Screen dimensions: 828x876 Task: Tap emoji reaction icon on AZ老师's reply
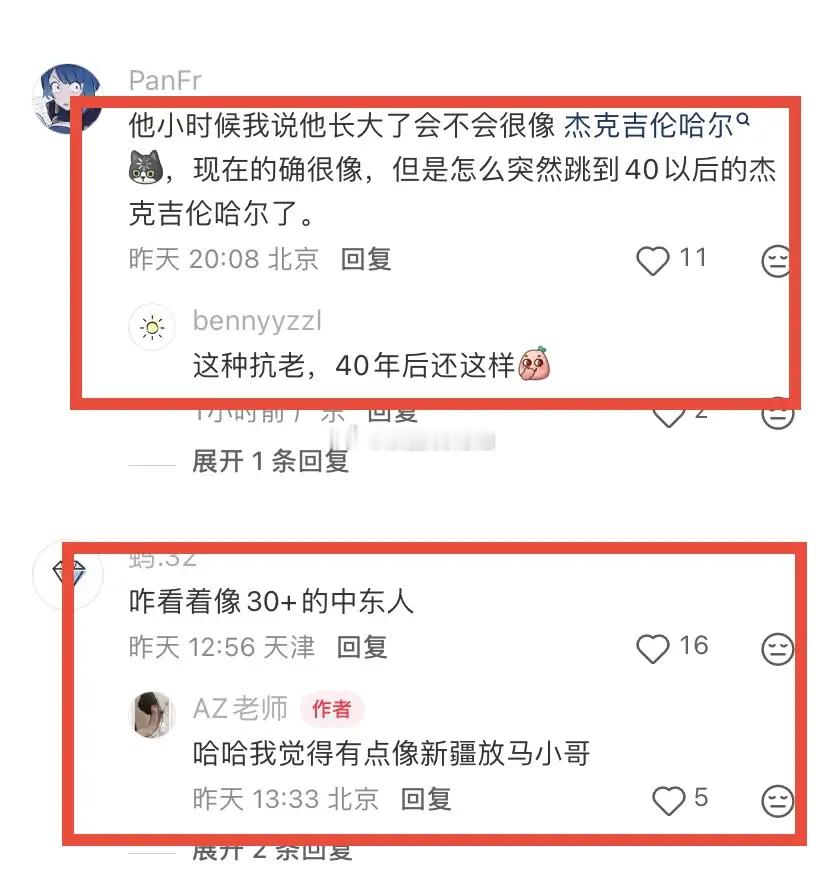point(777,801)
